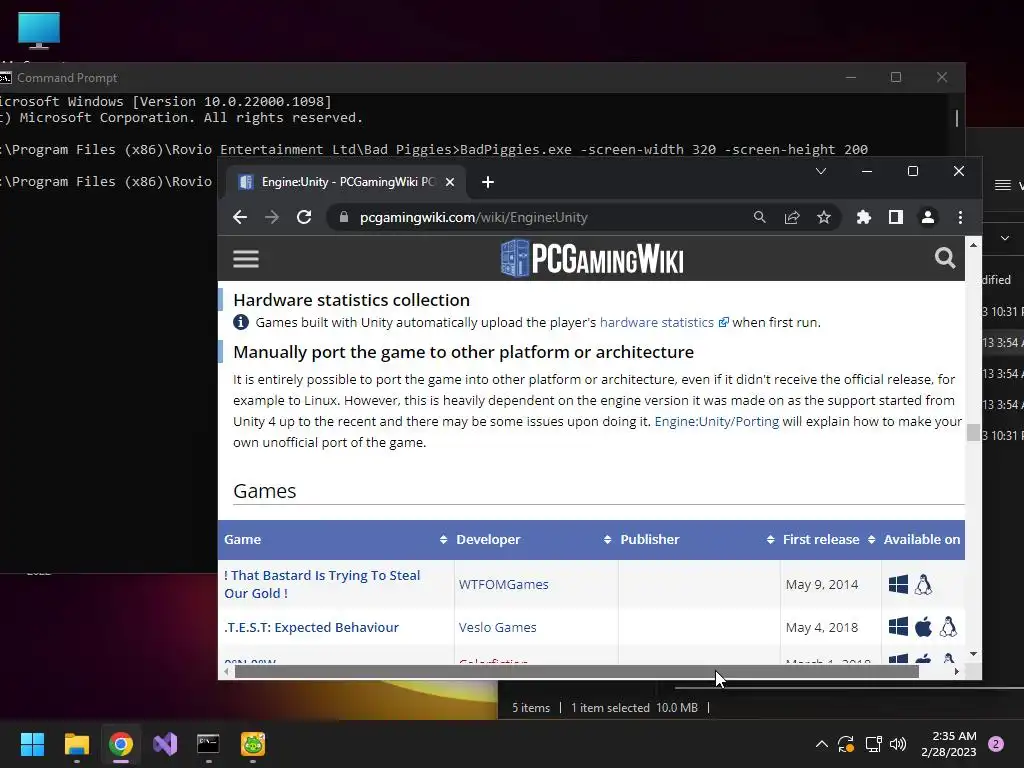The width and height of the screenshot is (1024, 768).
Task: Open the clock and date flyout
Action: 948,744
